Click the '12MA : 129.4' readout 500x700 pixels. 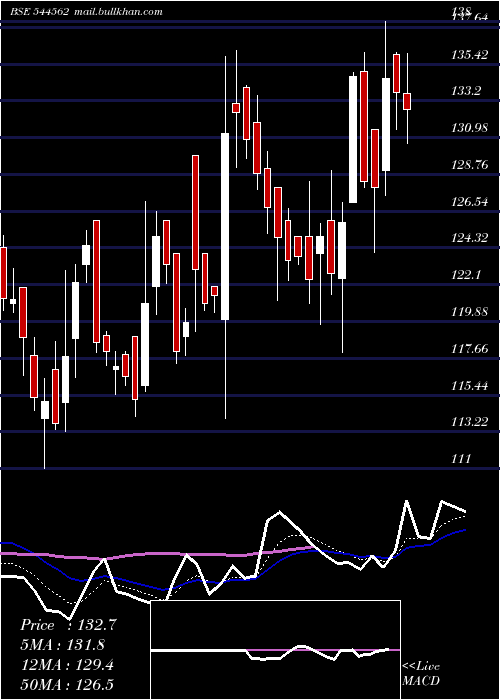[67, 665]
